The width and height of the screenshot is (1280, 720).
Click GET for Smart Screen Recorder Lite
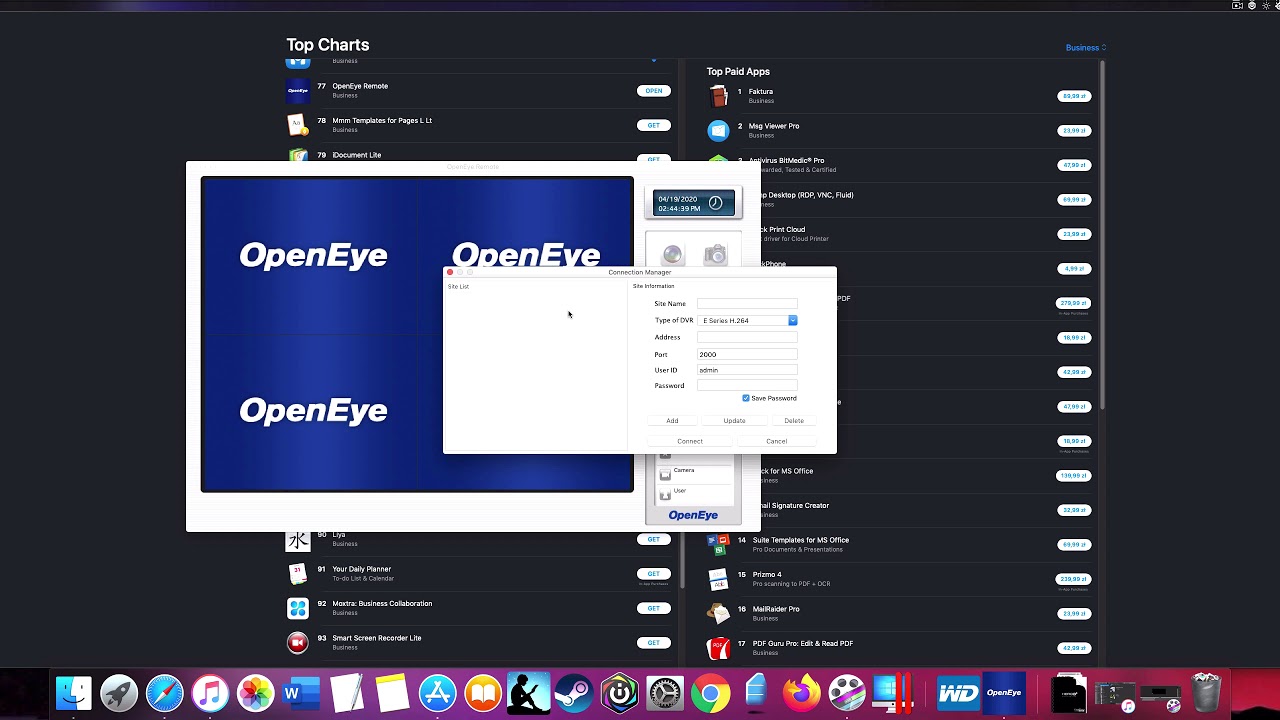(653, 642)
